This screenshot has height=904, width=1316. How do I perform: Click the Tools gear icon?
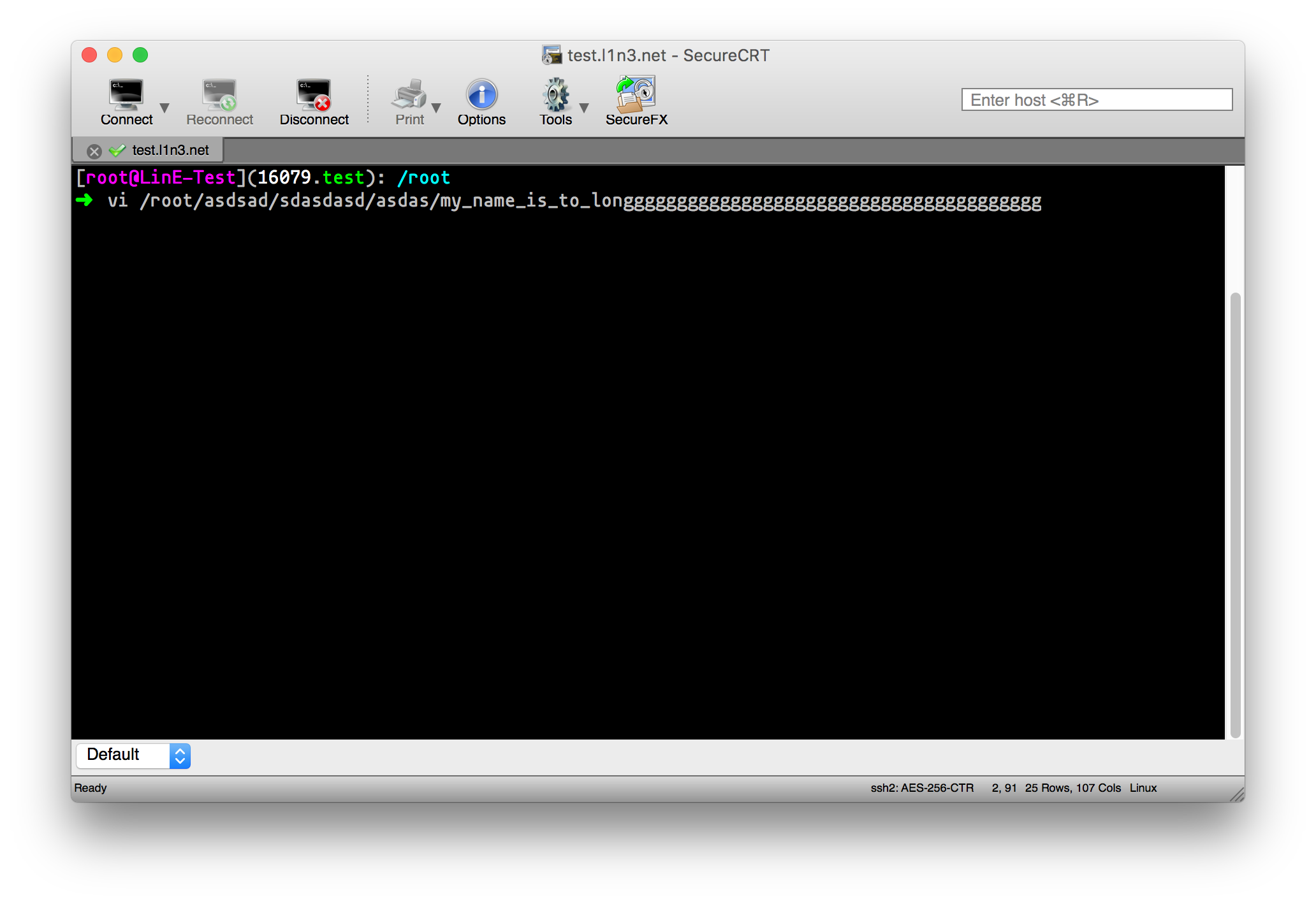(555, 96)
